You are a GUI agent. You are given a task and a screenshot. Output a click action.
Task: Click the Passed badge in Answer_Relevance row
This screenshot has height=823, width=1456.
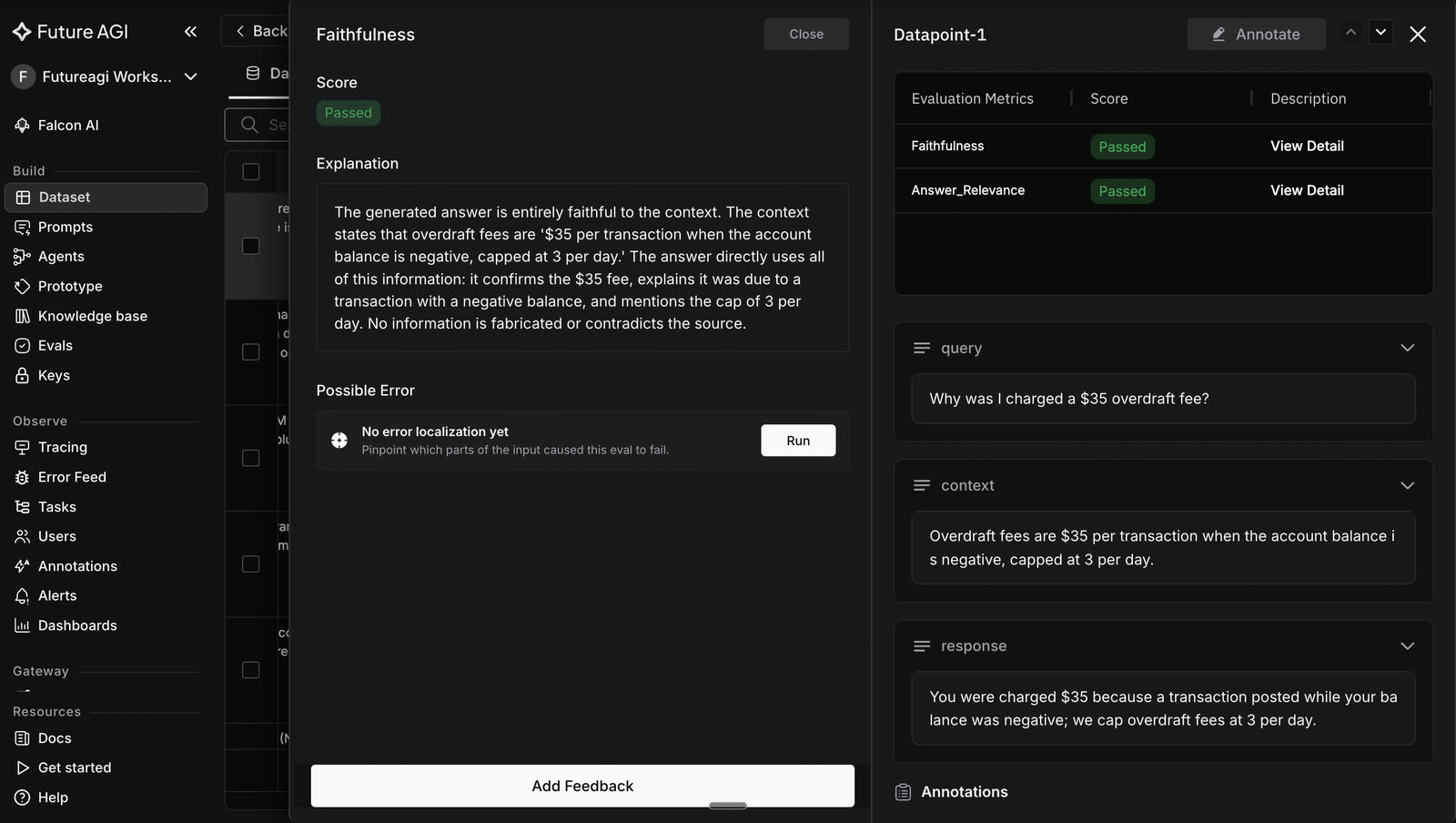pos(1122,191)
